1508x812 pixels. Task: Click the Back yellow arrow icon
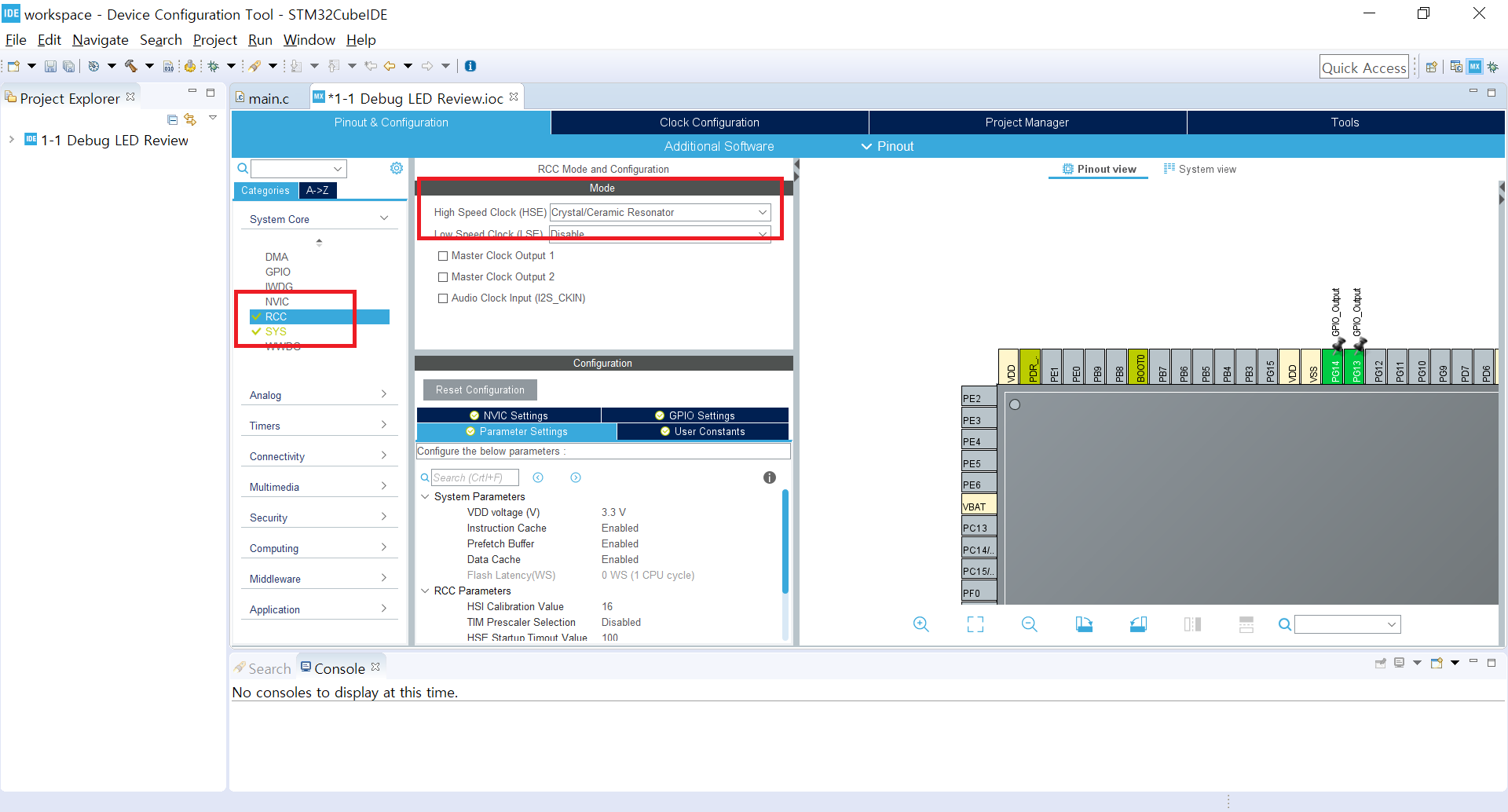(390, 67)
